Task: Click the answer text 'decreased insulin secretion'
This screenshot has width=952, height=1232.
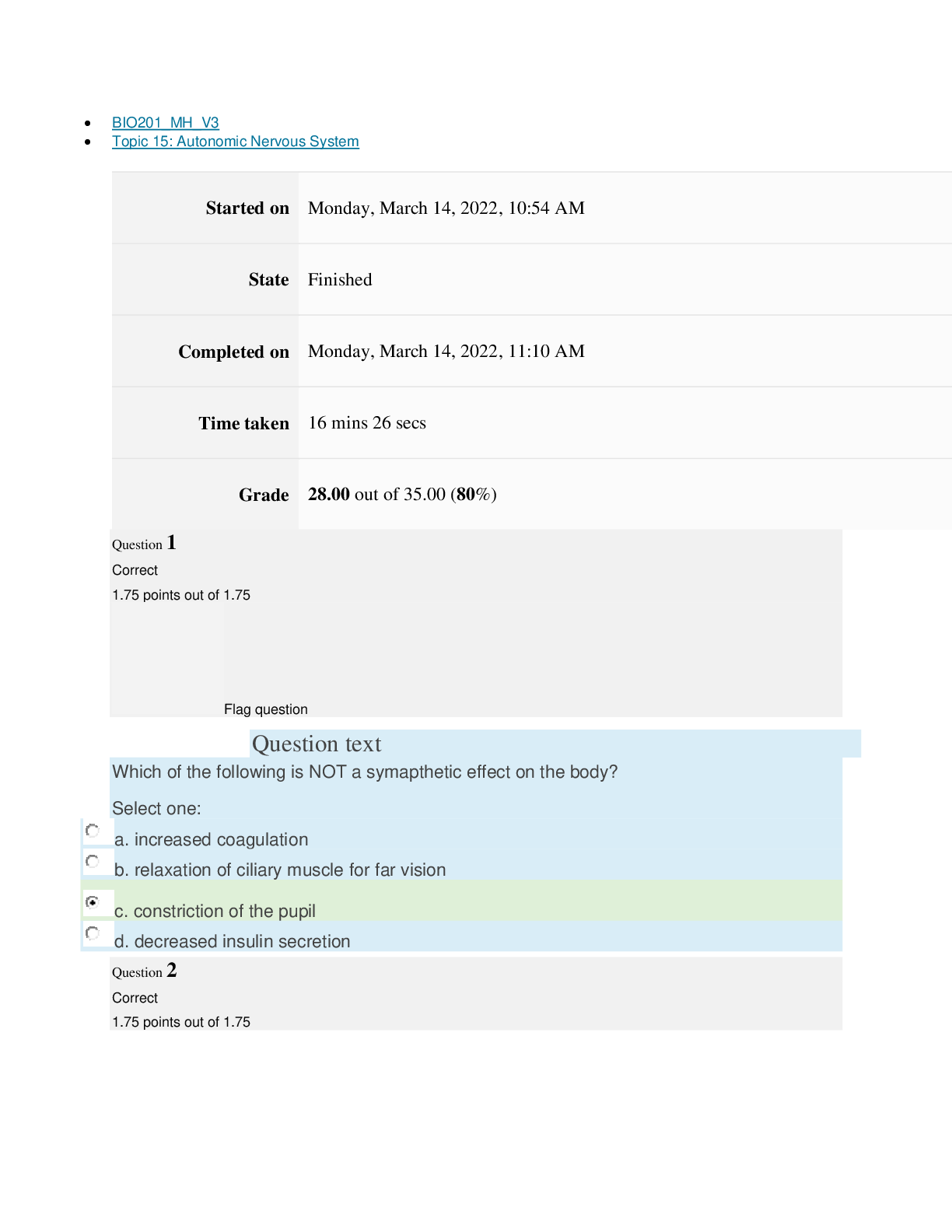Action: coord(242,942)
